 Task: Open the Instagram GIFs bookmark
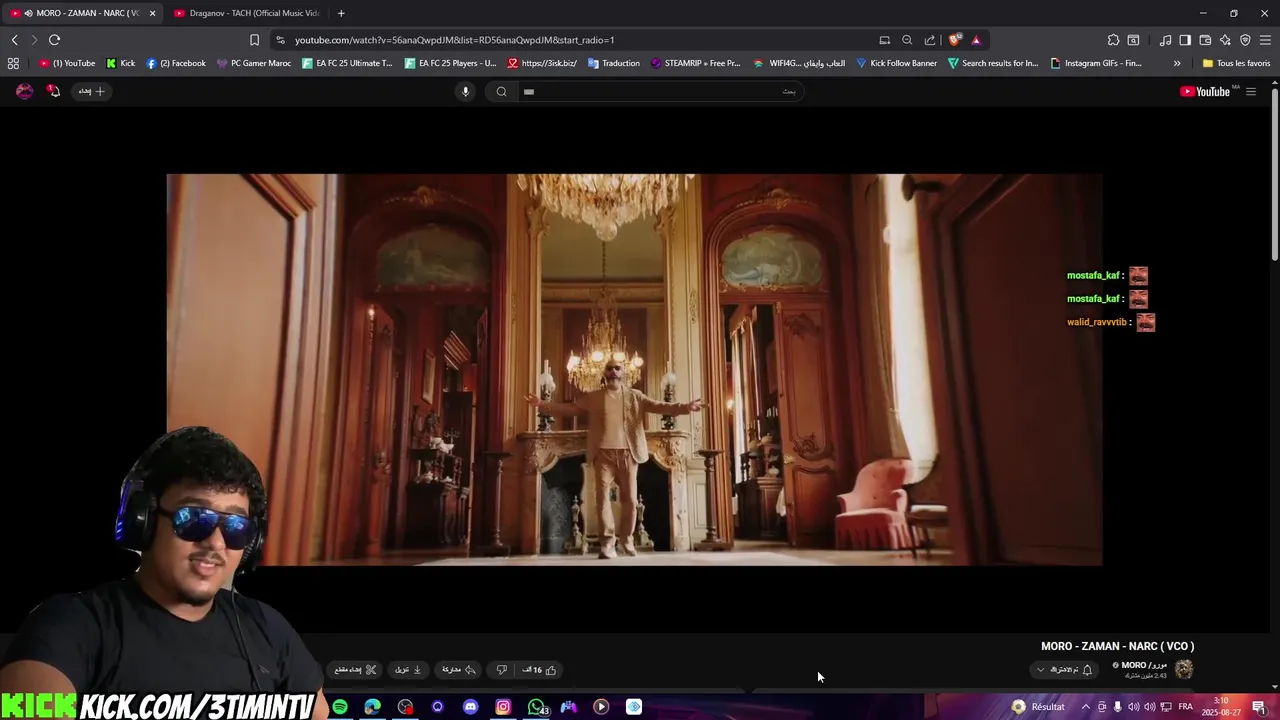pos(1096,63)
